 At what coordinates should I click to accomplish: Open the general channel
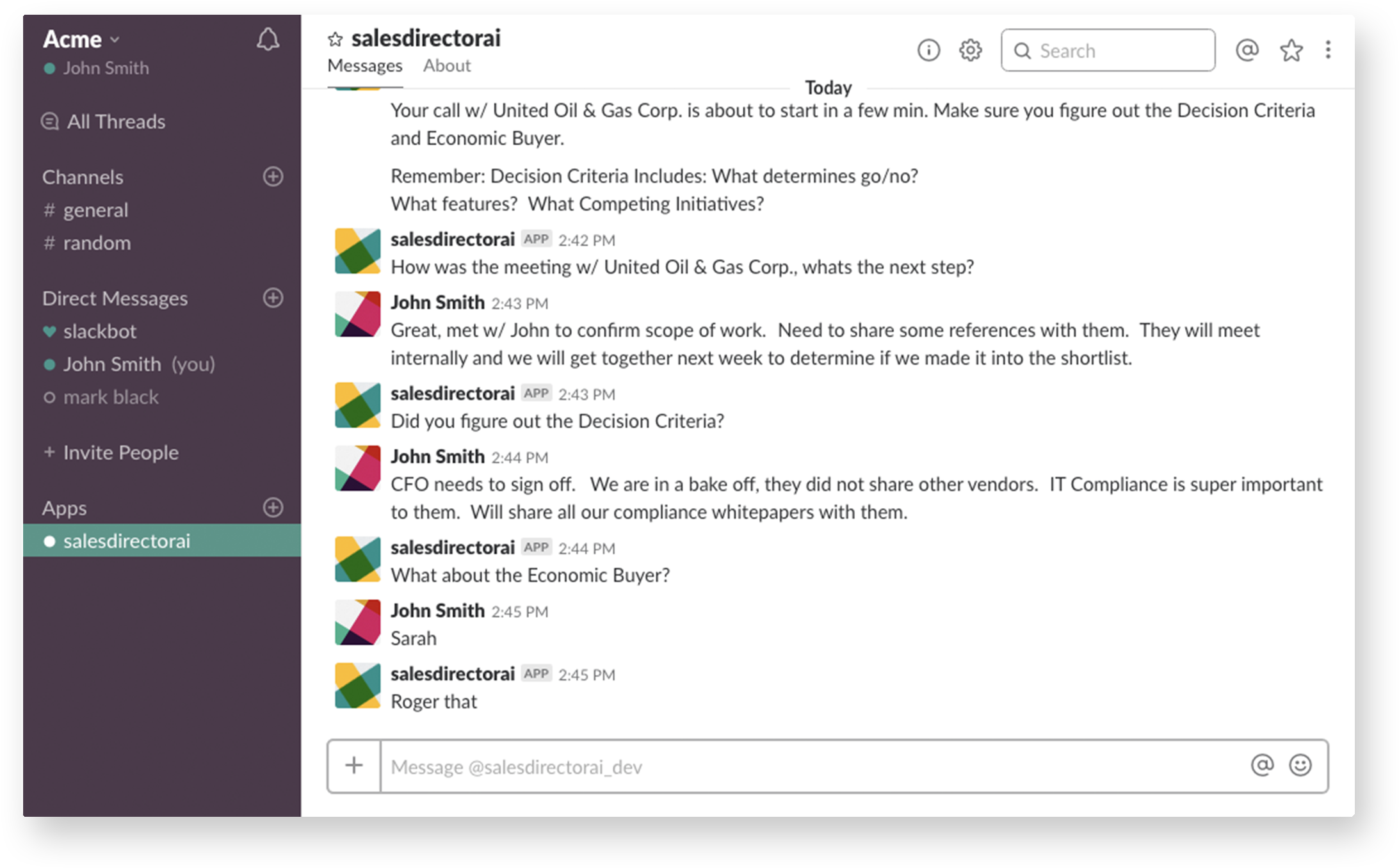click(x=95, y=210)
